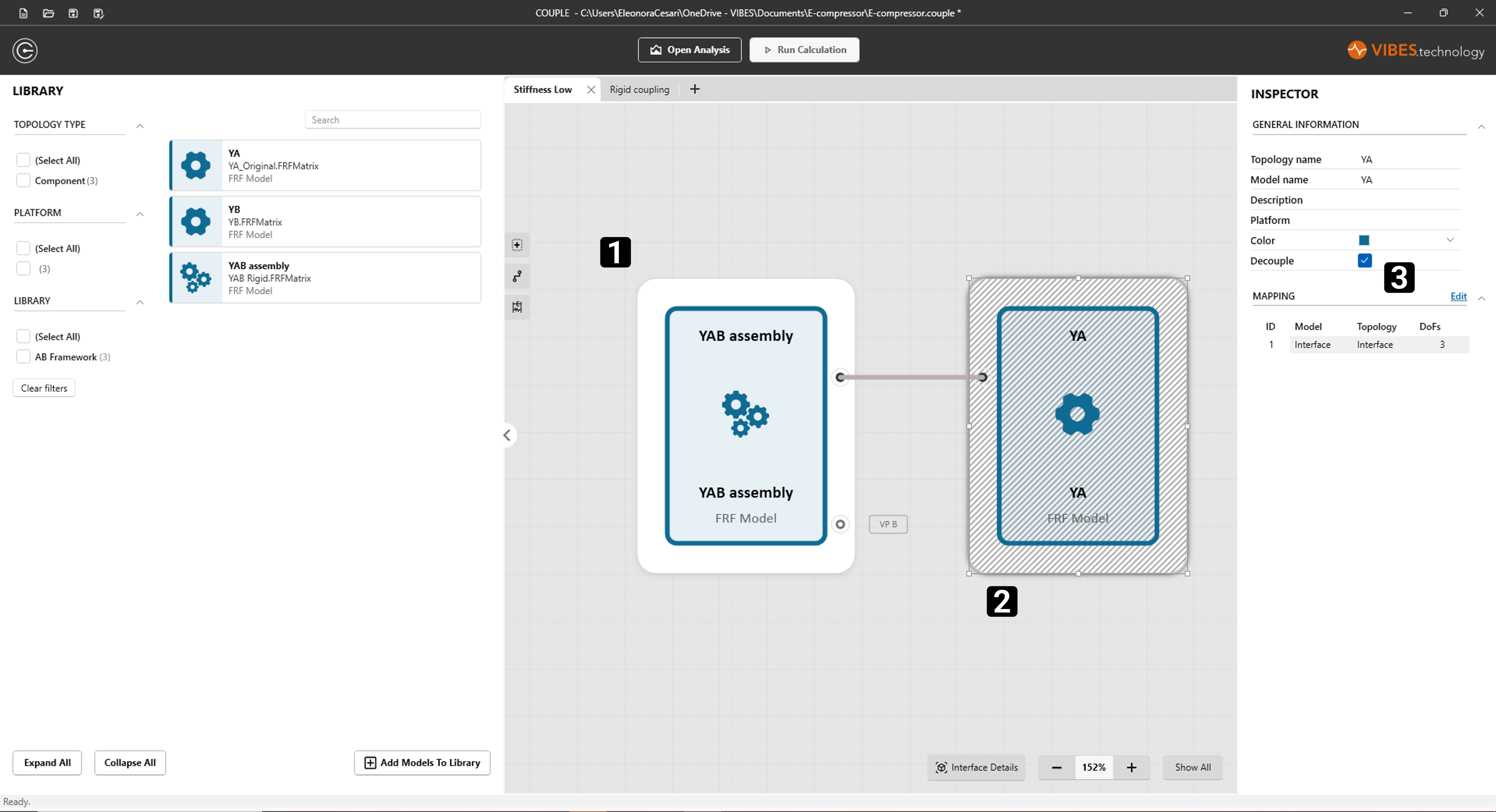The height and width of the screenshot is (812, 1496).
Task: Click the Run Calculation button
Action: click(804, 50)
